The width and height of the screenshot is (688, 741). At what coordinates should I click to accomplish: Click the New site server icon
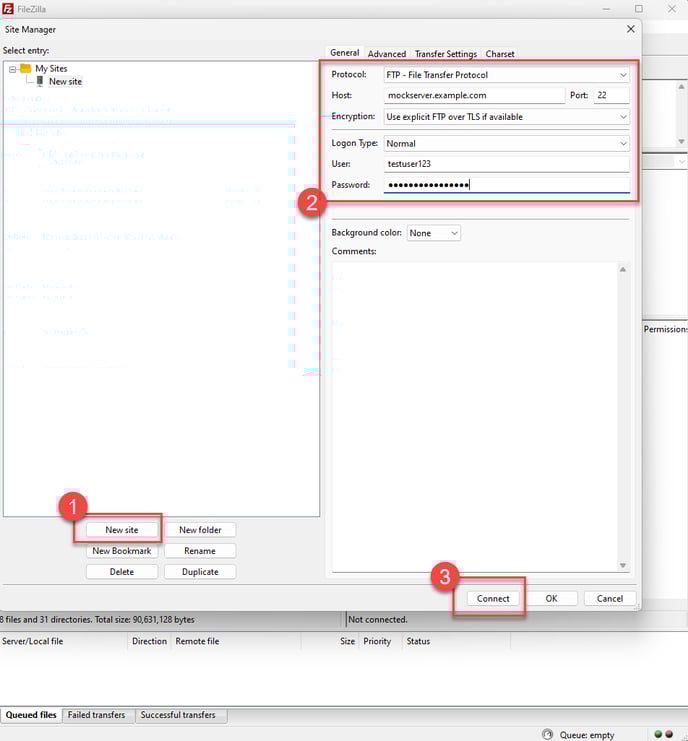(40, 81)
